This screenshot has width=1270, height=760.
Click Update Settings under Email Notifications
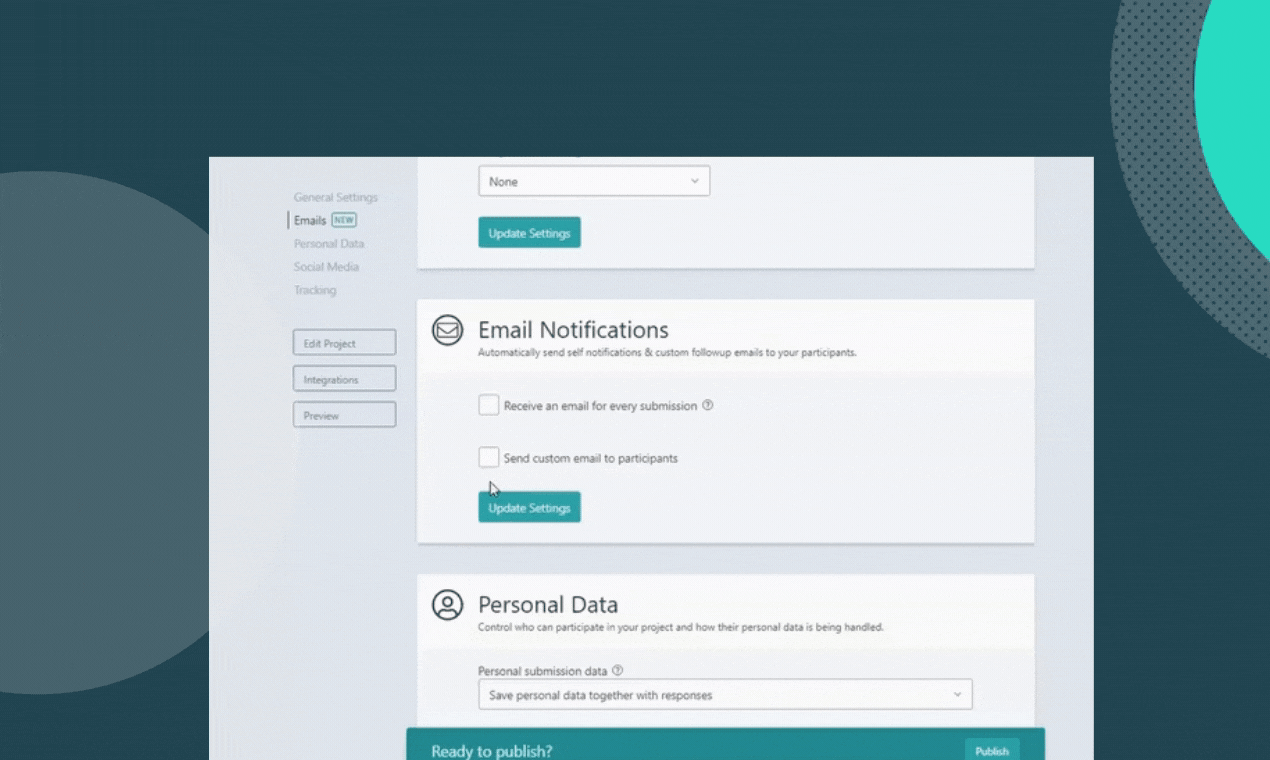[529, 507]
